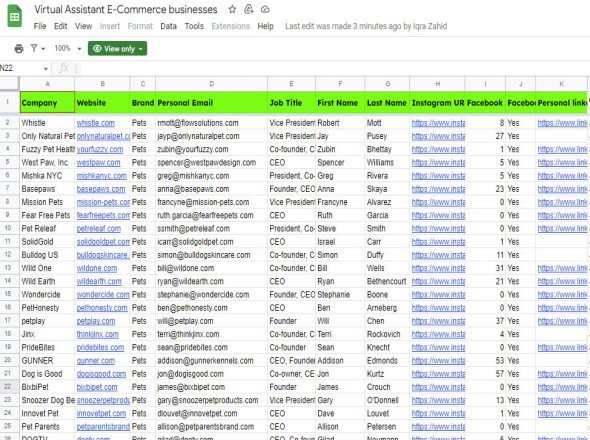Open the Edit menu

(x=61, y=26)
